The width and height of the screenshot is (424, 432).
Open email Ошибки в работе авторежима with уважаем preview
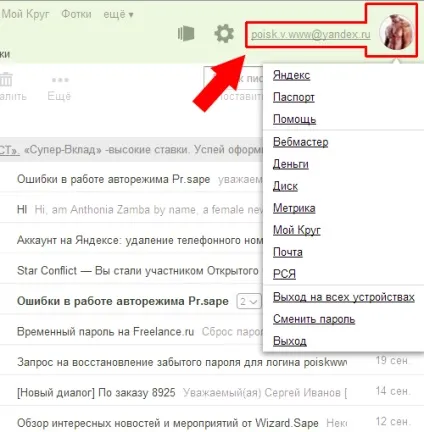[x=131, y=179]
